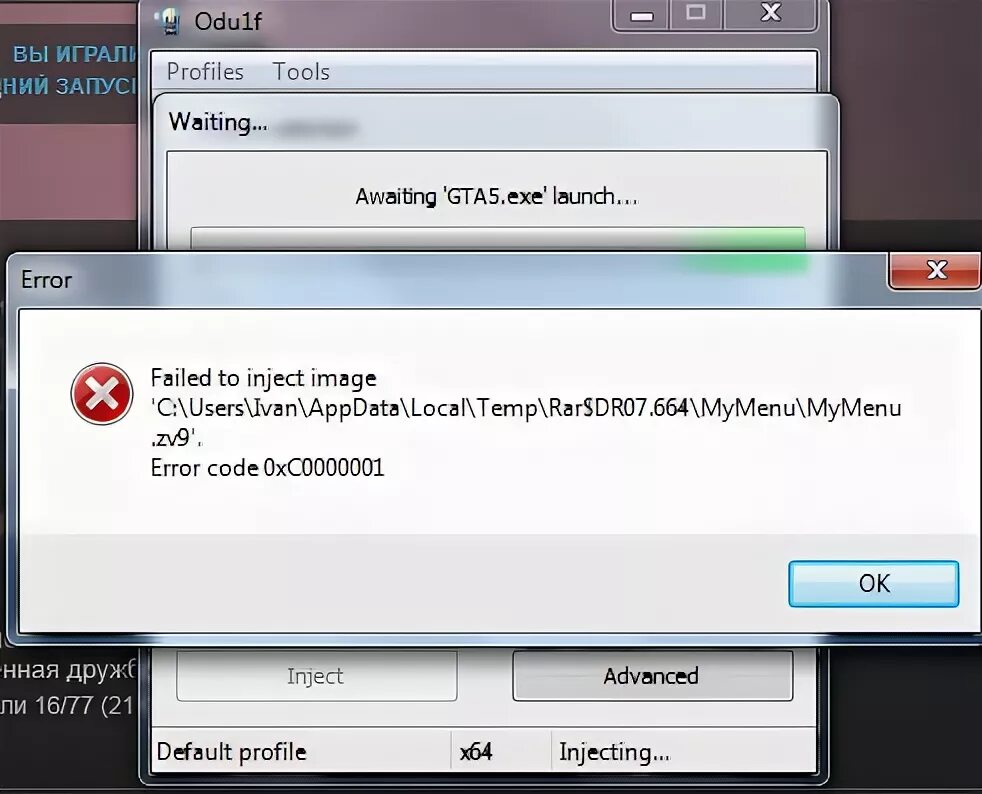Click the Awaiting 'GTA5.exe' launch message
982x794 pixels.
(497, 197)
